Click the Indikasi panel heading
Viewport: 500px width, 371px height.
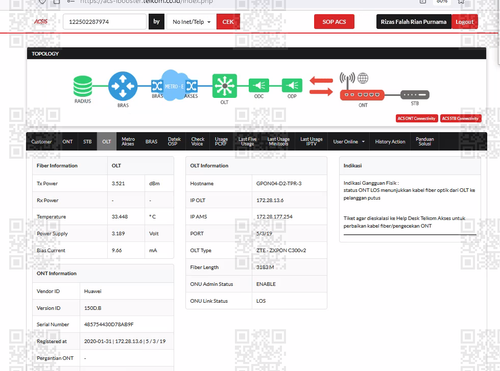tap(353, 166)
